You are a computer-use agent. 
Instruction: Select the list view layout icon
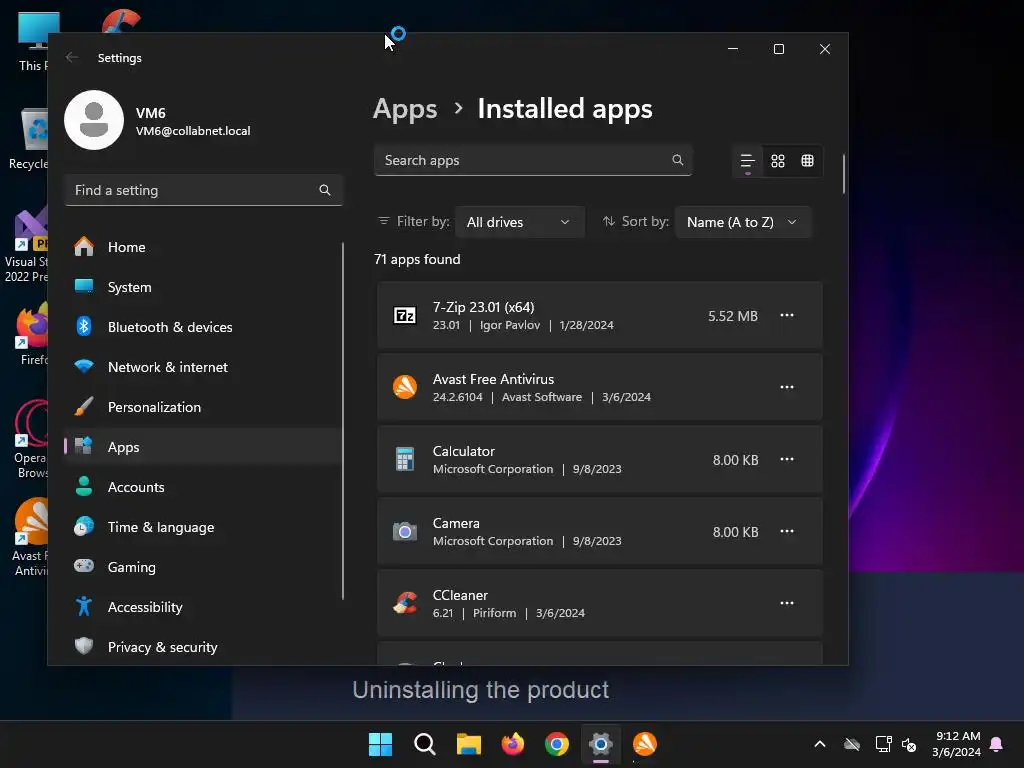click(748, 161)
